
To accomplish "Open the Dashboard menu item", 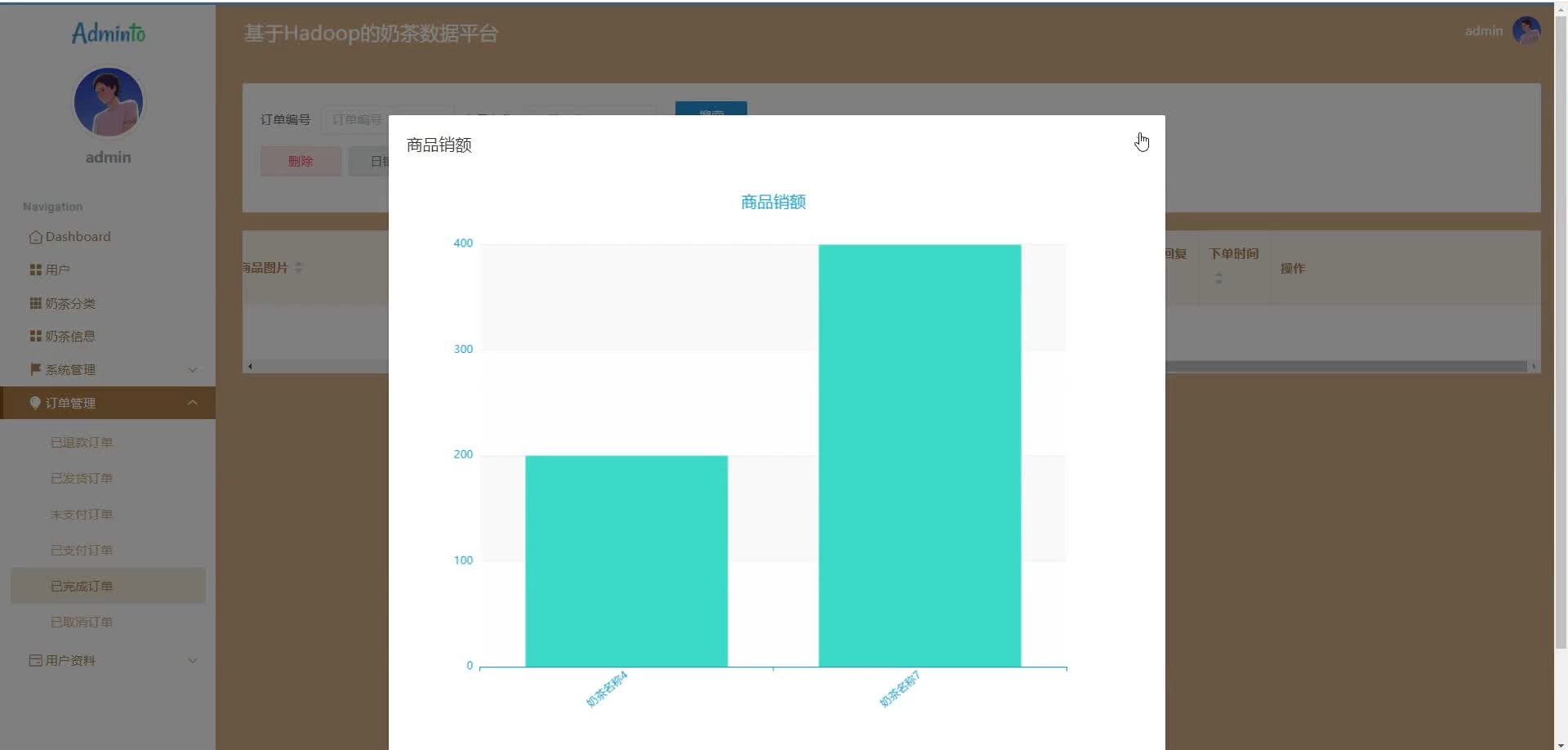I will (x=108, y=237).
